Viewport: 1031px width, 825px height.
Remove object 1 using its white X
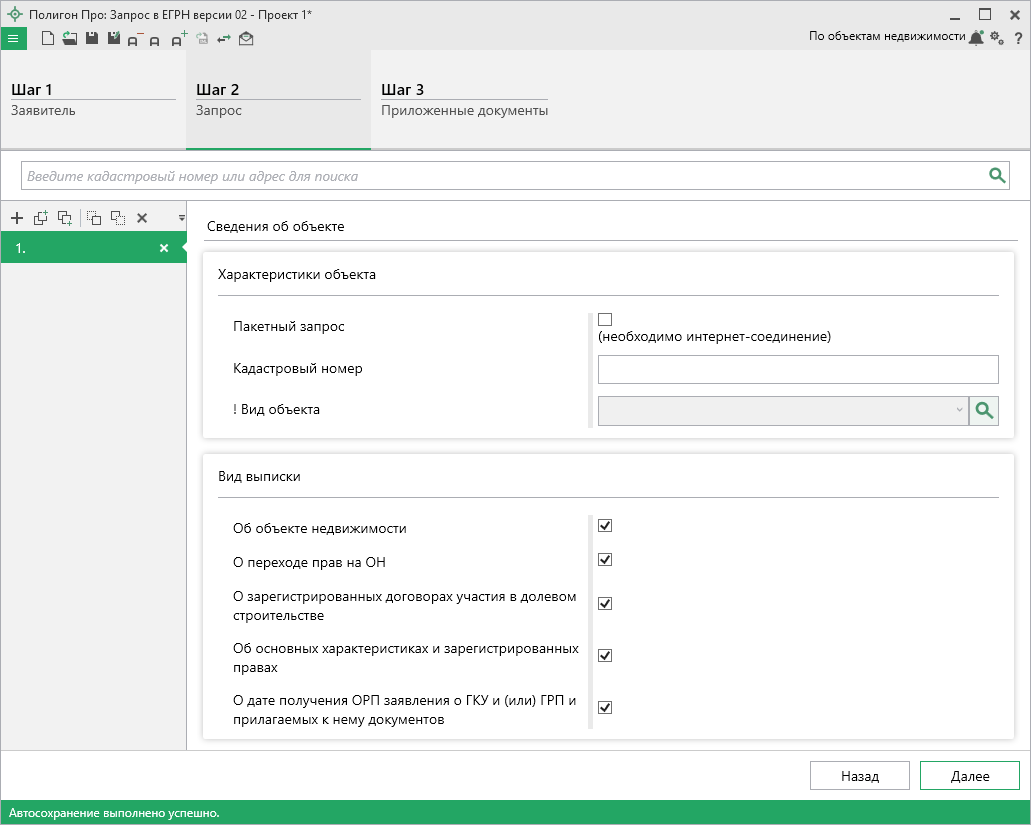[x=164, y=248]
